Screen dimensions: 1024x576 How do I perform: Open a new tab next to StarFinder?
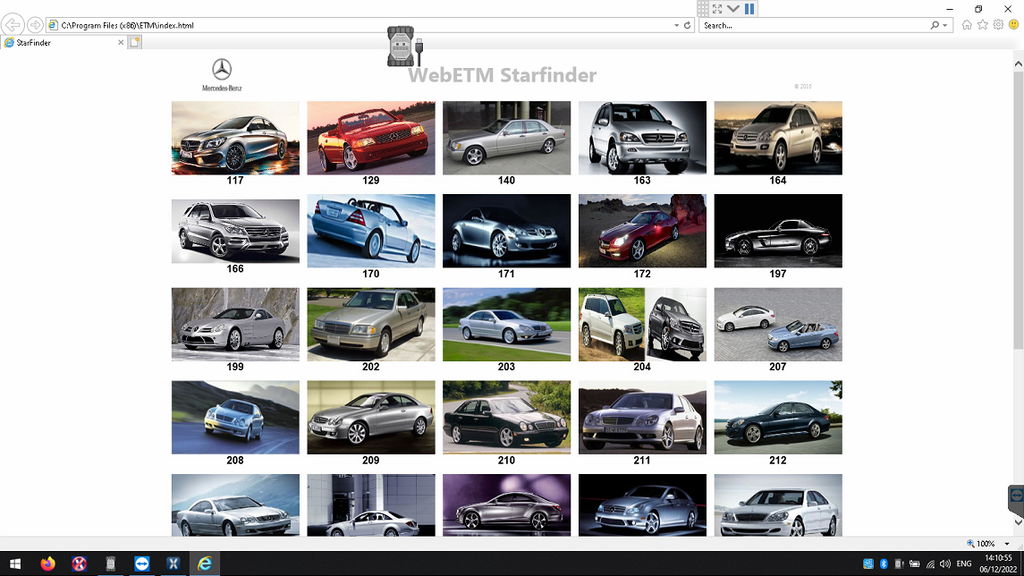point(135,43)
